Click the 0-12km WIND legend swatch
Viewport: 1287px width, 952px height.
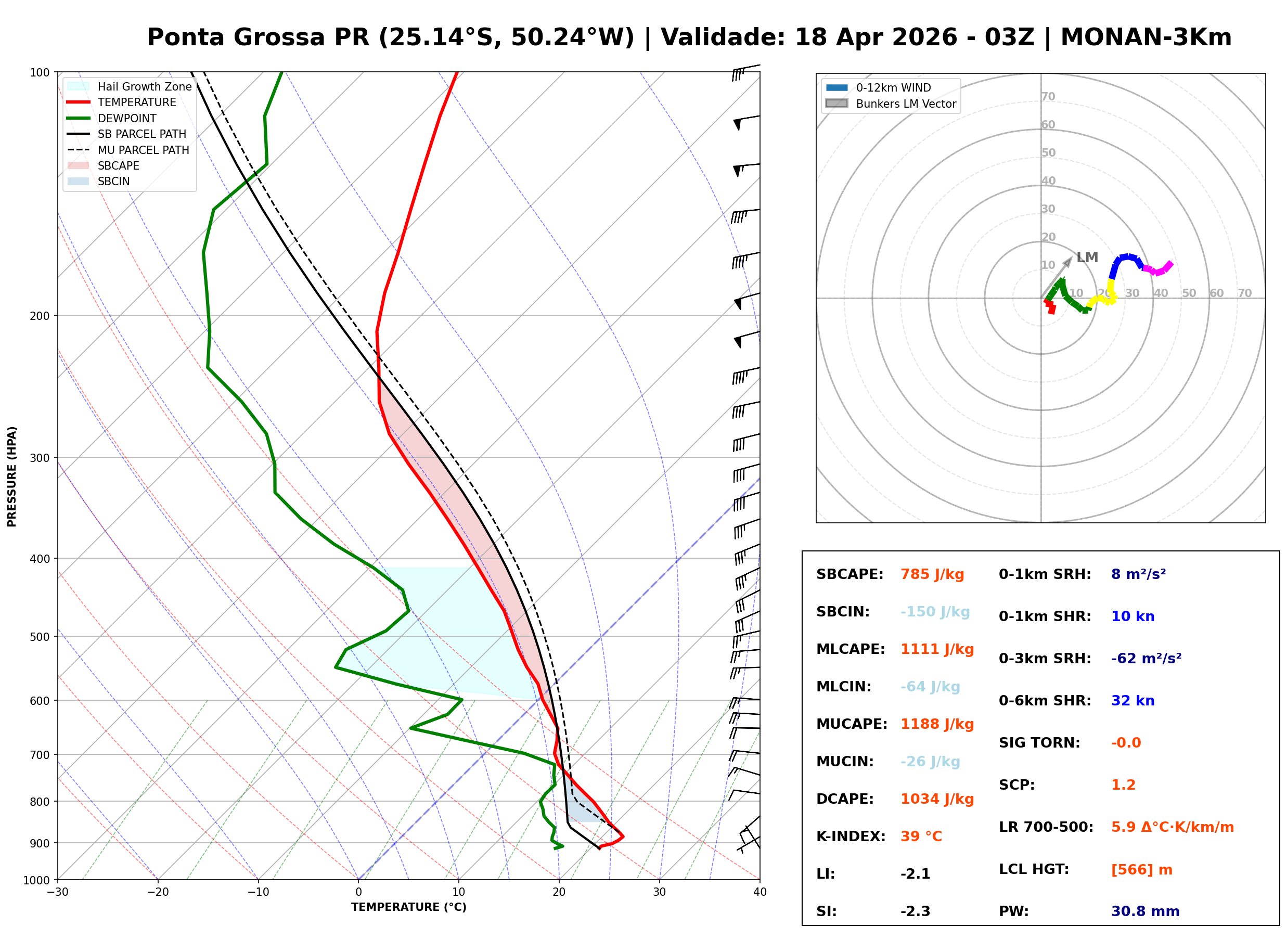[x=837, y=87]
